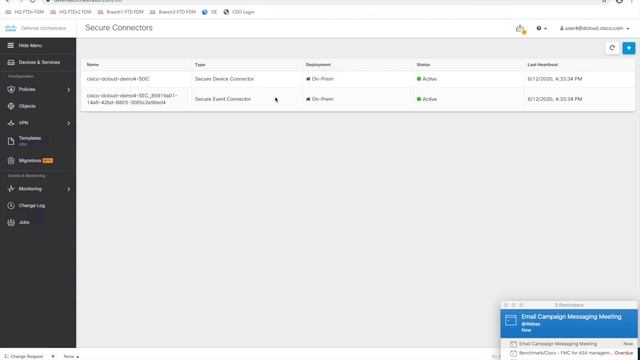Click the Cisco logo in the header
Image resolution: width=640 pixels, height=360 pixels.
11,28
